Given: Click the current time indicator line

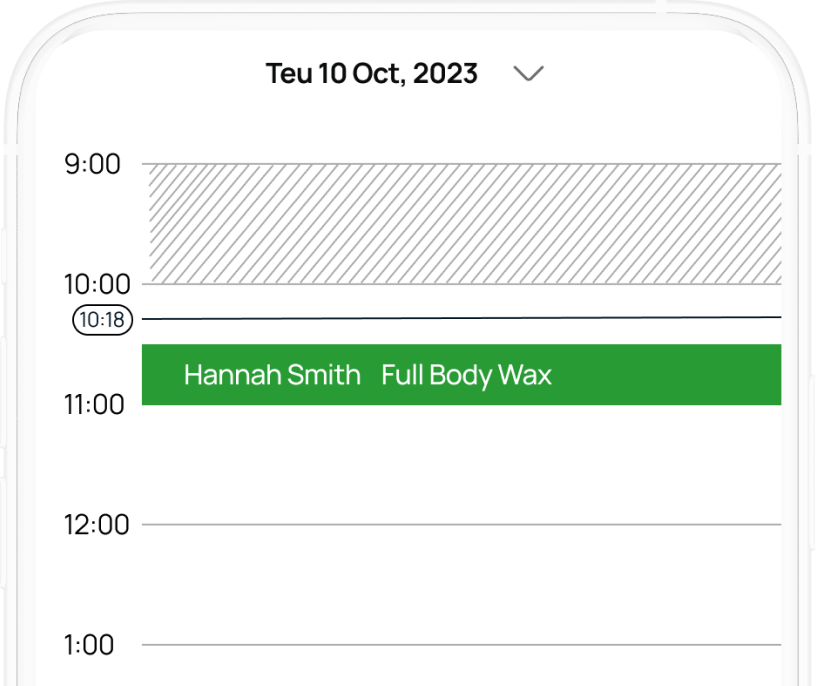Looking at the screenshot, I should tap(460, 318).
